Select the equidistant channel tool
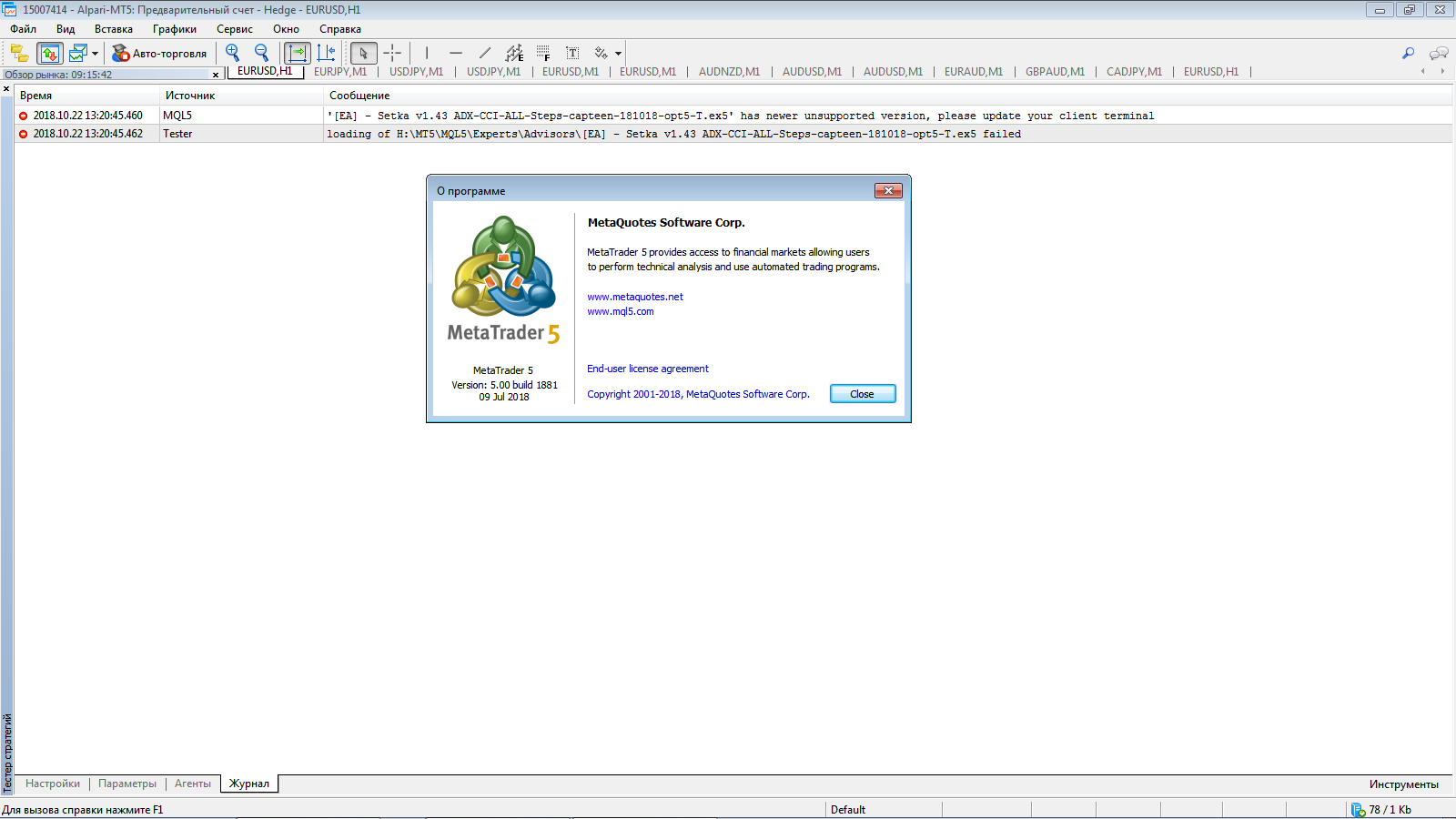This screenshot has height=819, width=1456. (514, 53)
